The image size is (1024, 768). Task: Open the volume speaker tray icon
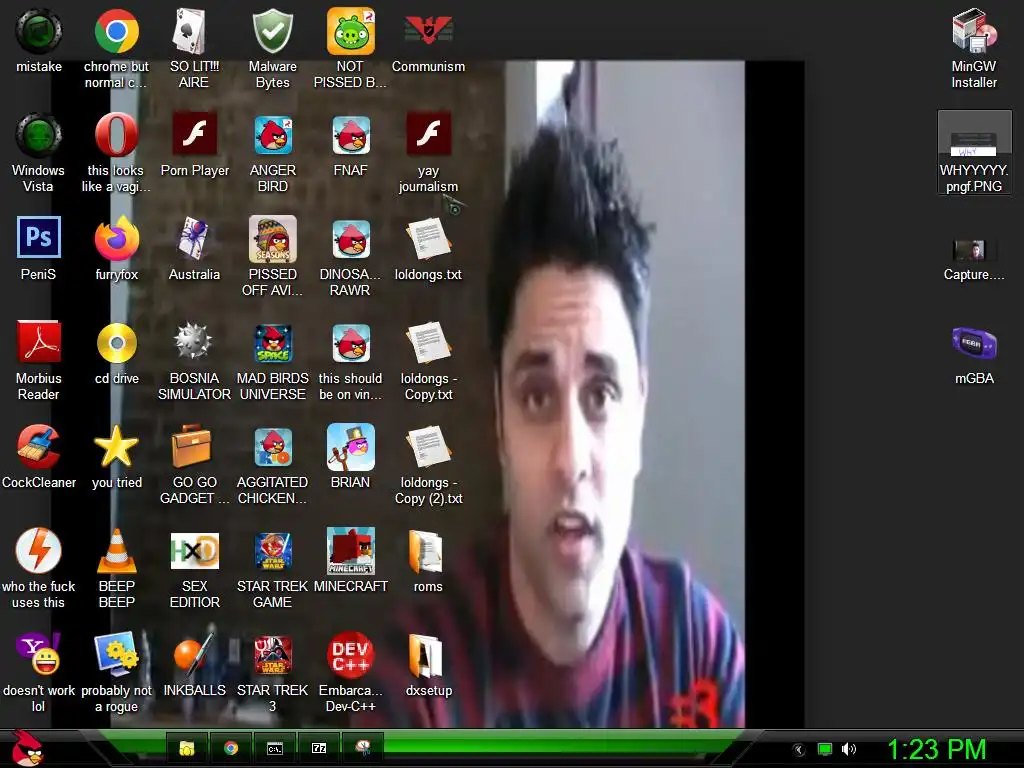point(848,749)
